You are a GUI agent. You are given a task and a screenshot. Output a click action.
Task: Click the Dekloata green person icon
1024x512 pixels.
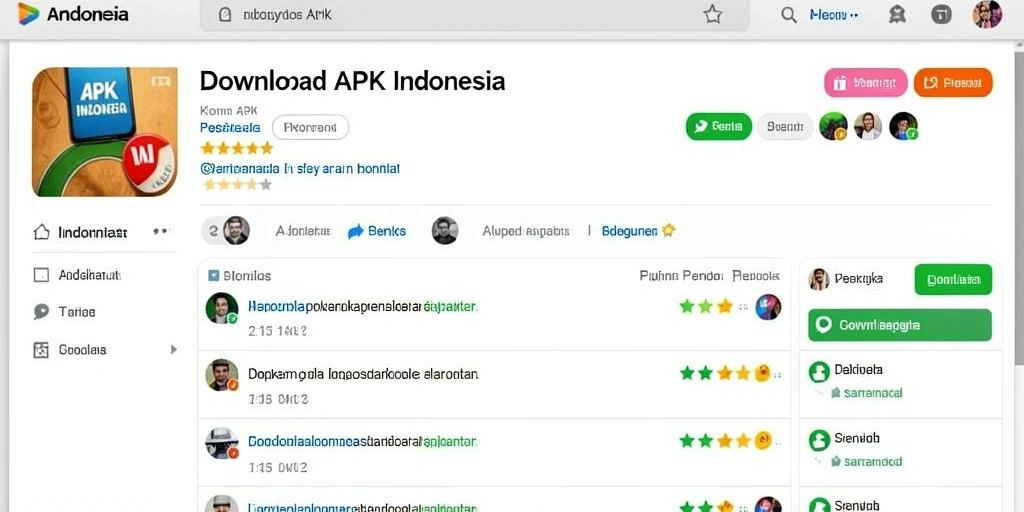point(819,372)
